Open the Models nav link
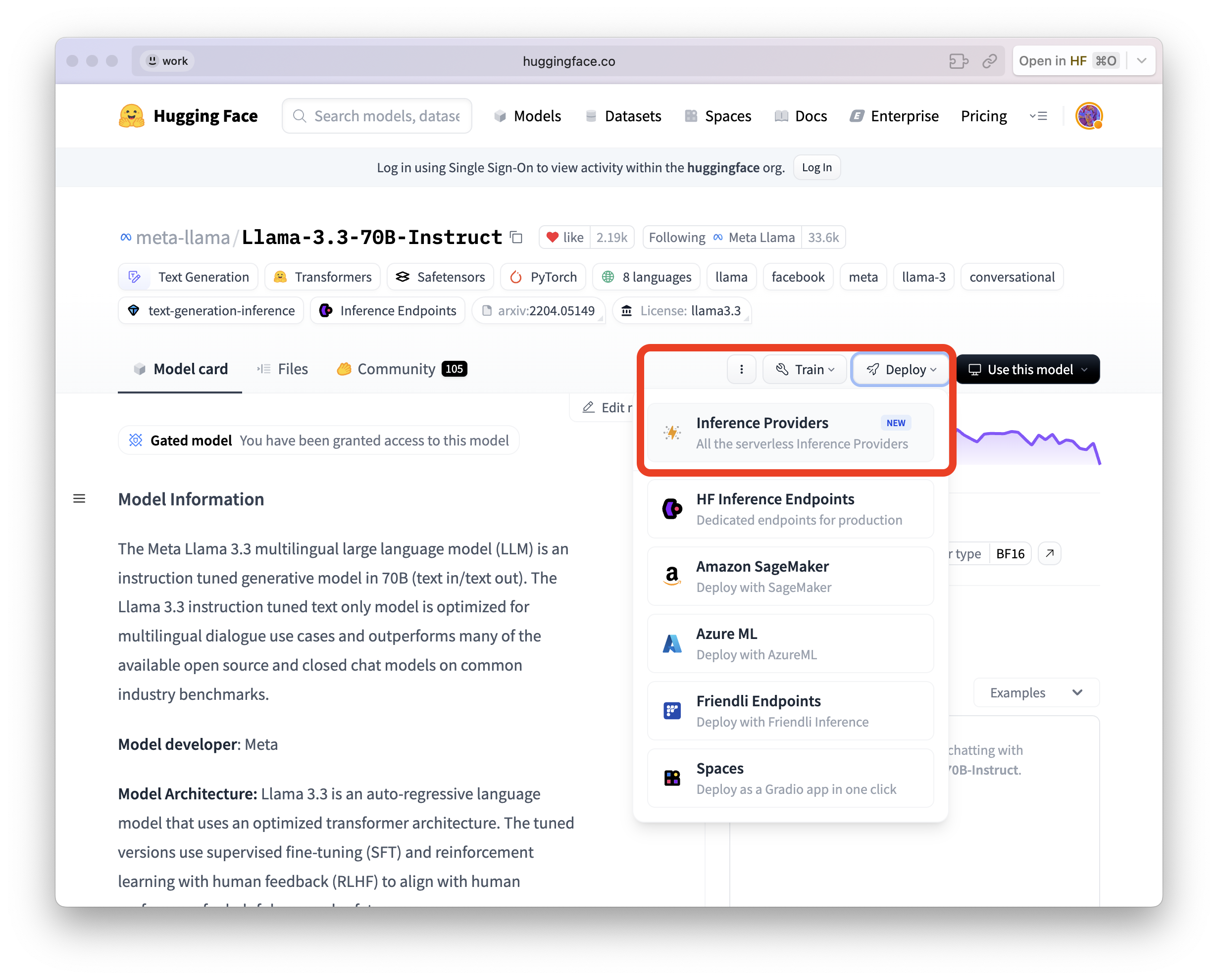 pos(527,116)
